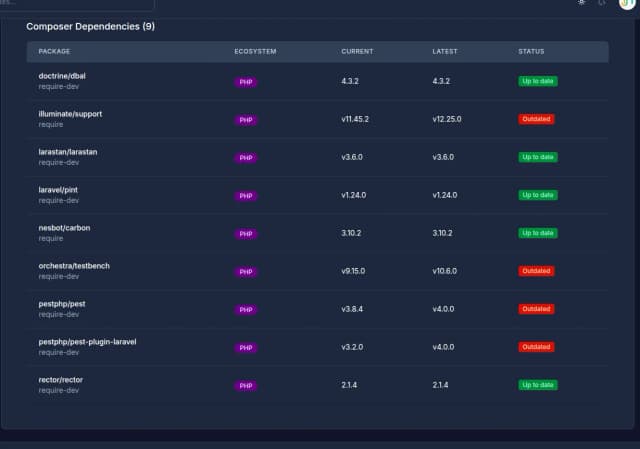This screenshot has height=449, width=640.
Task: Open the illuminate/support package
Action: (70, 113)
